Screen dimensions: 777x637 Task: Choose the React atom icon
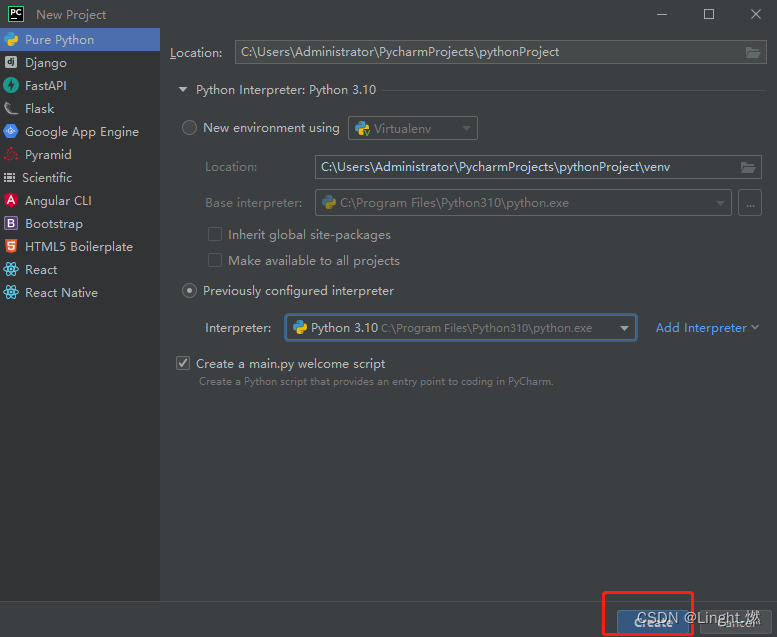11,269
